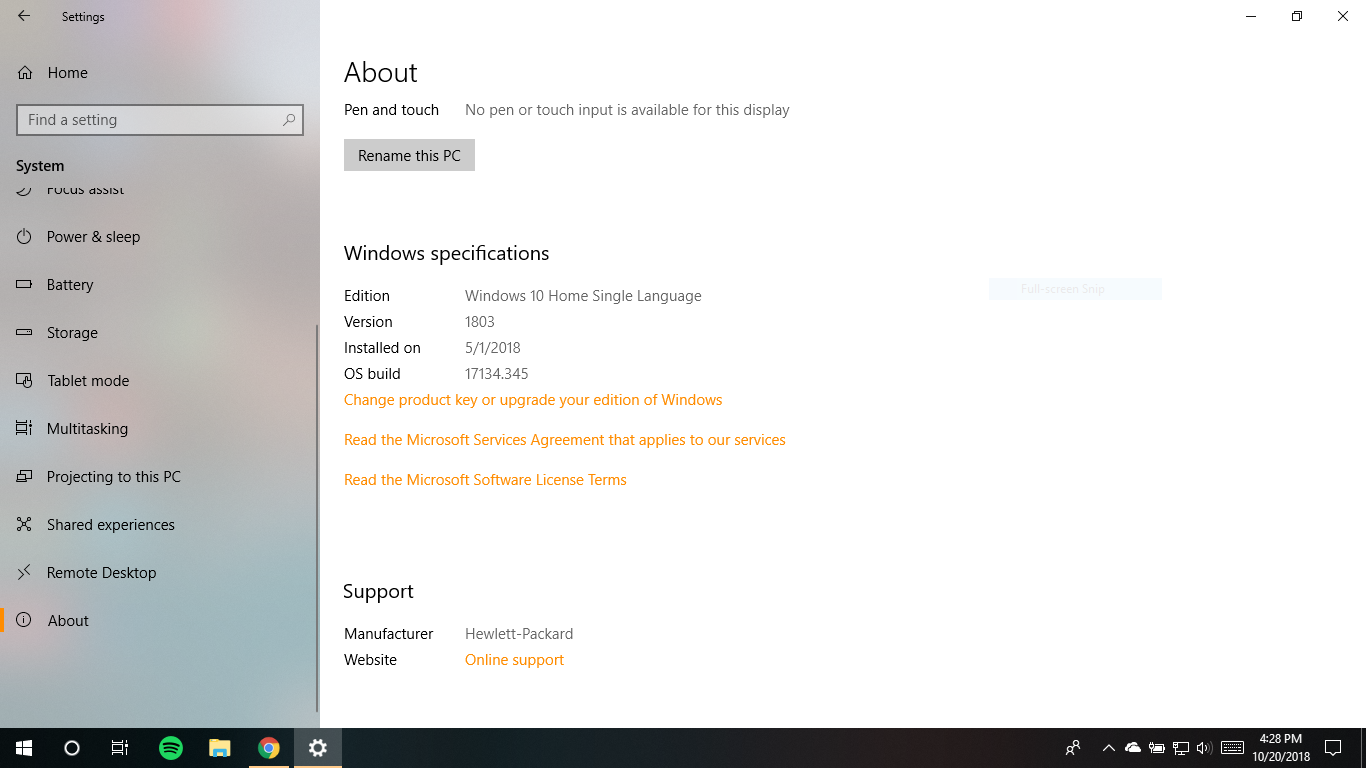The image size is (1366, 768).
Task: Click the Settings gear taskbar icon
Action: coord(318,748)
